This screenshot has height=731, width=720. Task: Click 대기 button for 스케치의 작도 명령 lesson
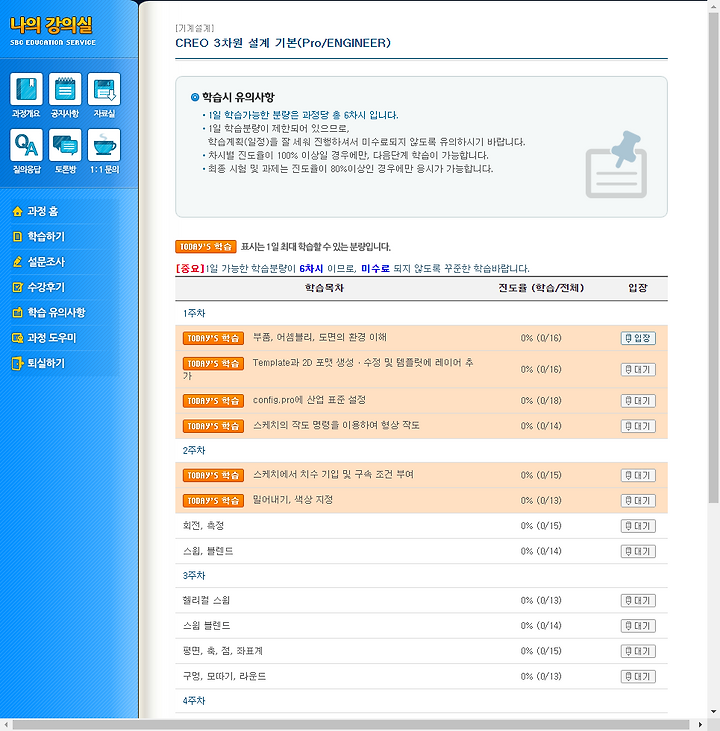[638, 426]
